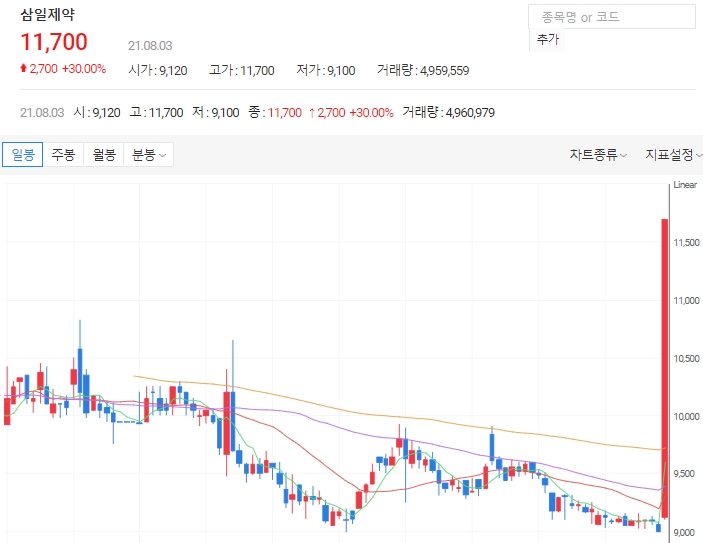Click the 종목명 or 코드 search field
This screenshot has height=543, width=703.
(612, 17)
